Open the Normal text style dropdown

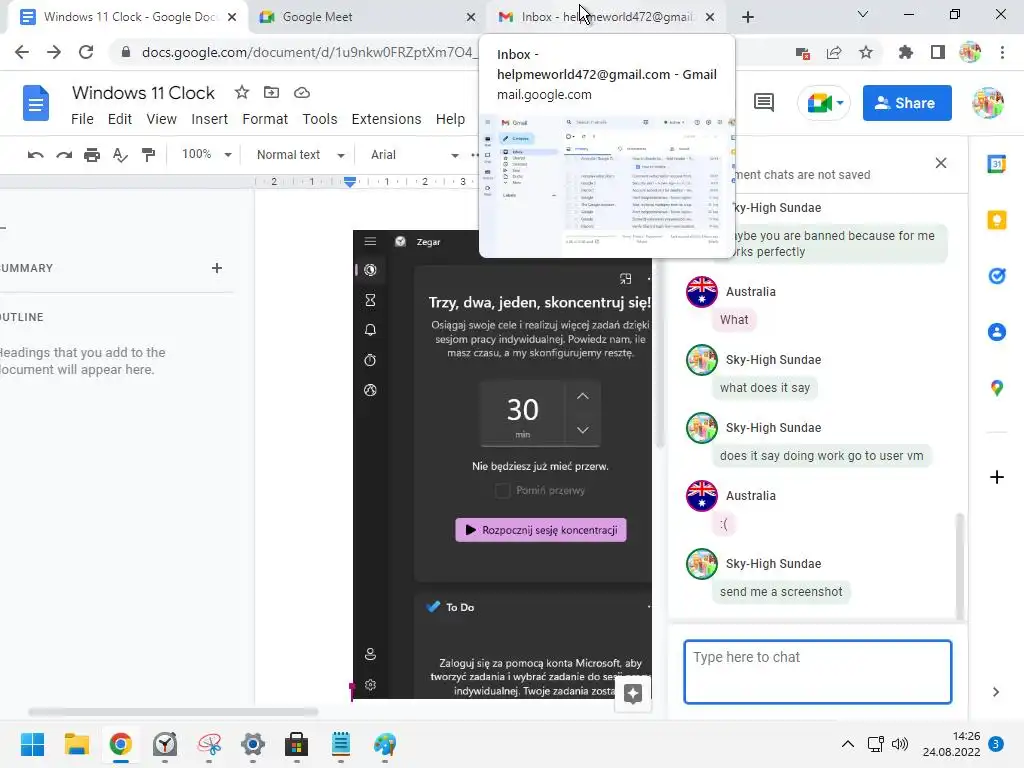[300, 155]
